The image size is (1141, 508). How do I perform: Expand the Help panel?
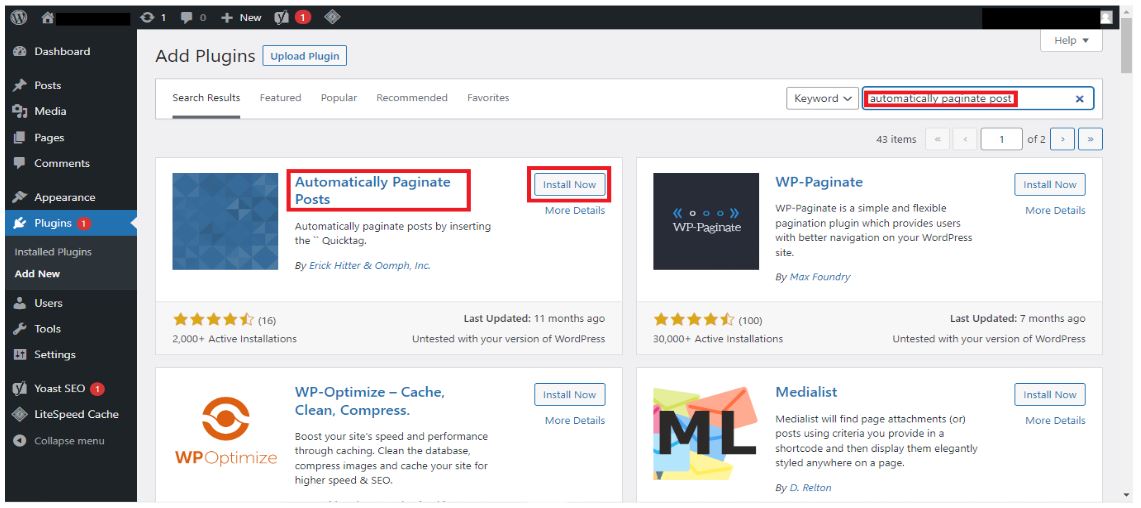[1072, 41]
